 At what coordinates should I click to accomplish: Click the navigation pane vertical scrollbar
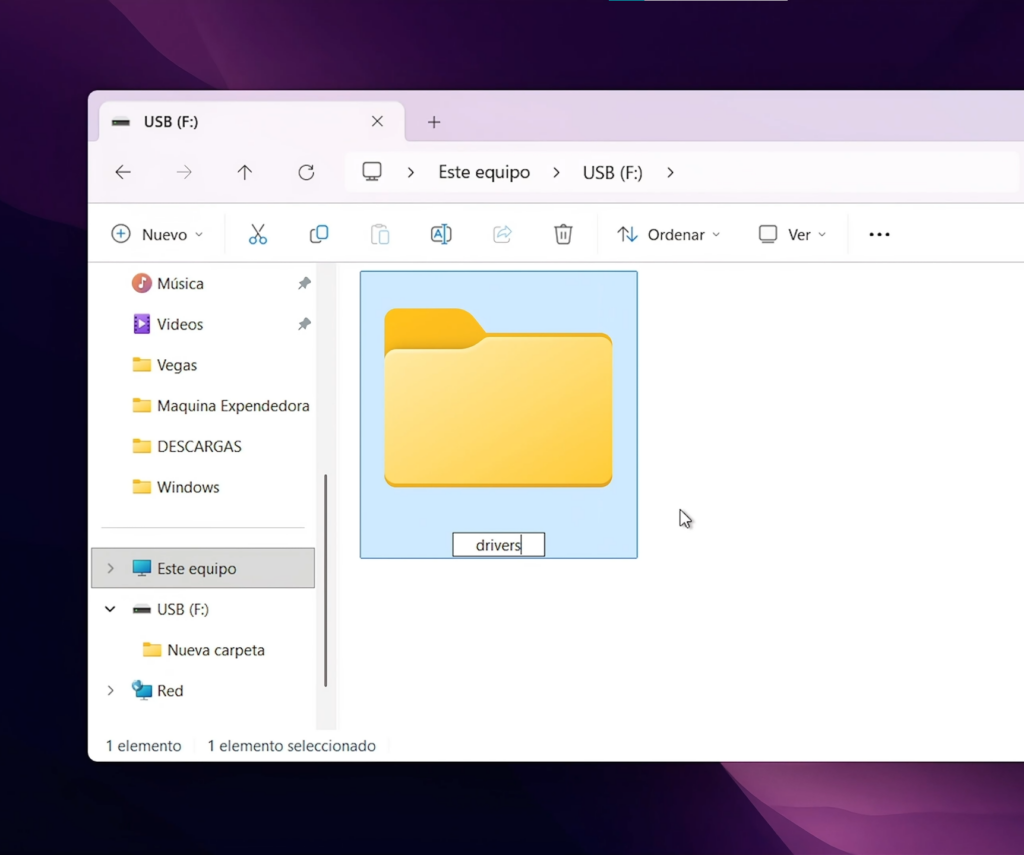[x=326, y=580]
